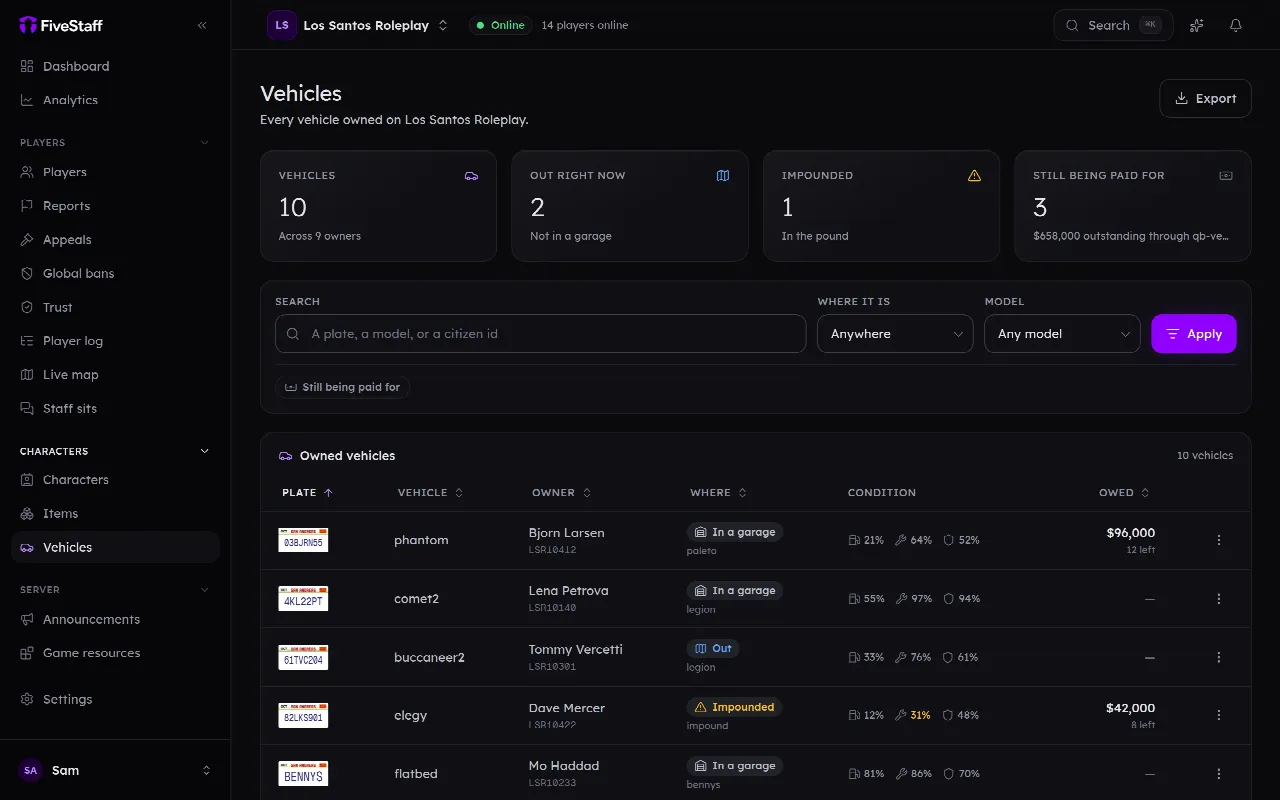
Task: Click the sparkle assistant icon in header
Action: pos(1196,25)
